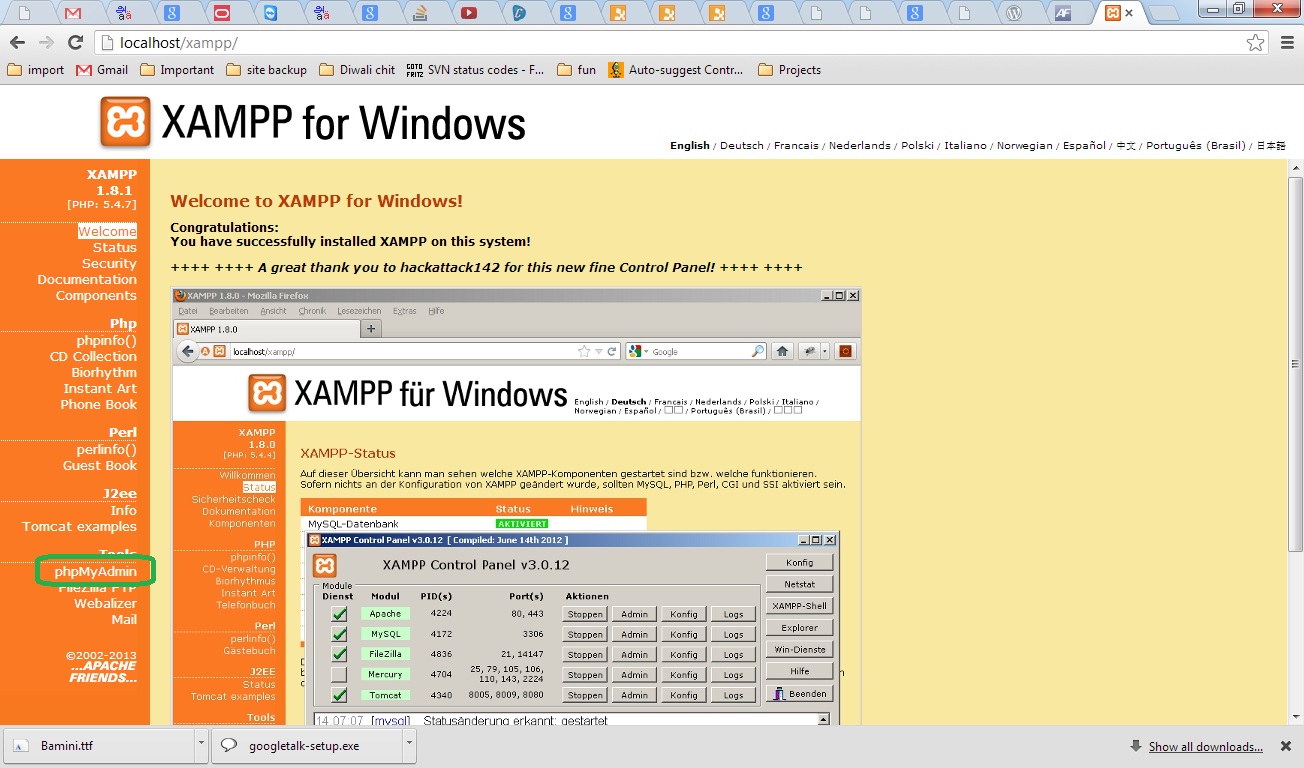This screenshot has height=768, width=1304.
Task: Click the Show all downloads link
Action: point(1205,747)
